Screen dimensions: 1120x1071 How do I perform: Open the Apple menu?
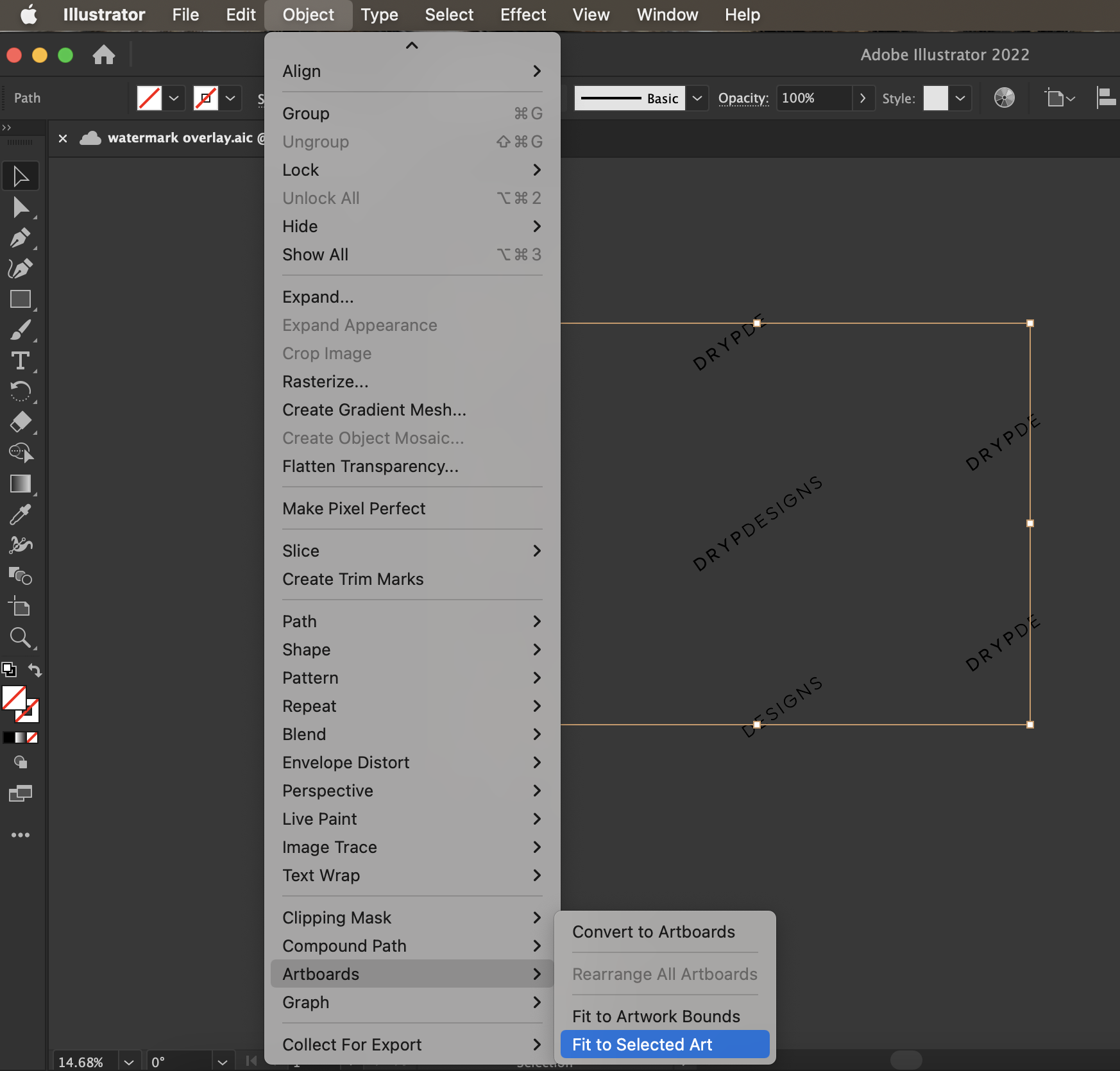click(28, 15)
